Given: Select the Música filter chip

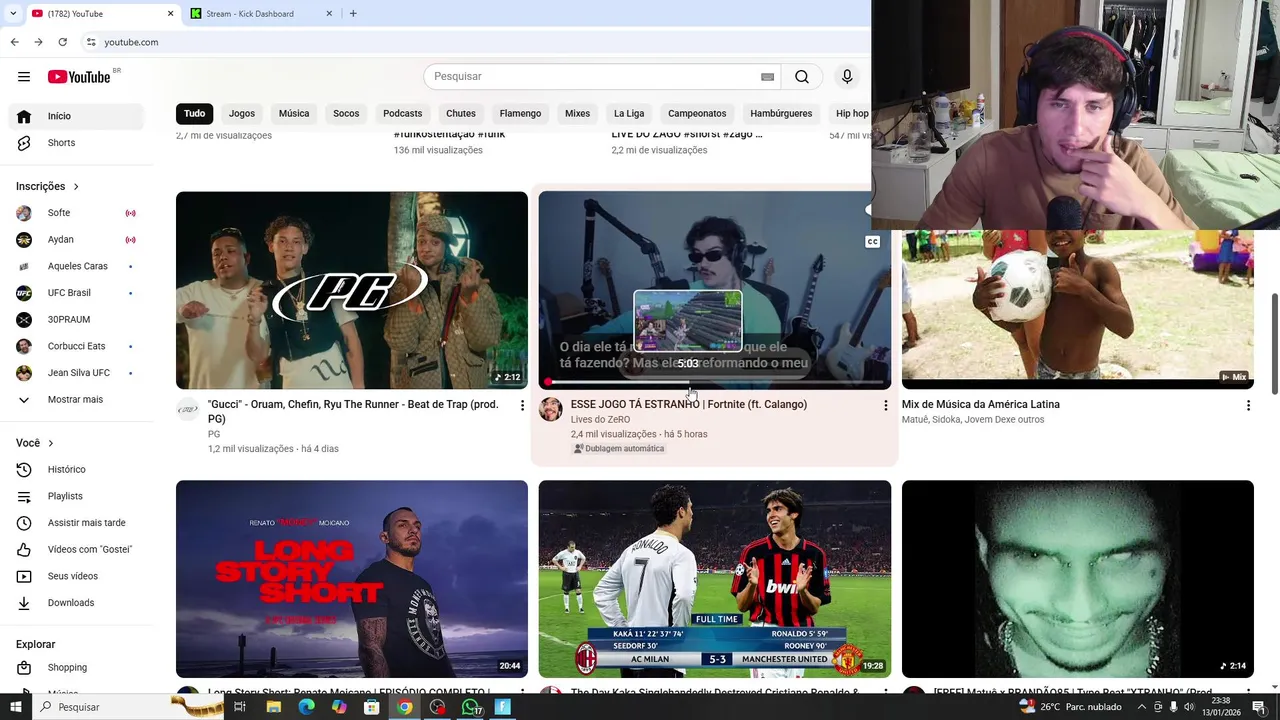Looking at the screenshot, I should (294, 114).
